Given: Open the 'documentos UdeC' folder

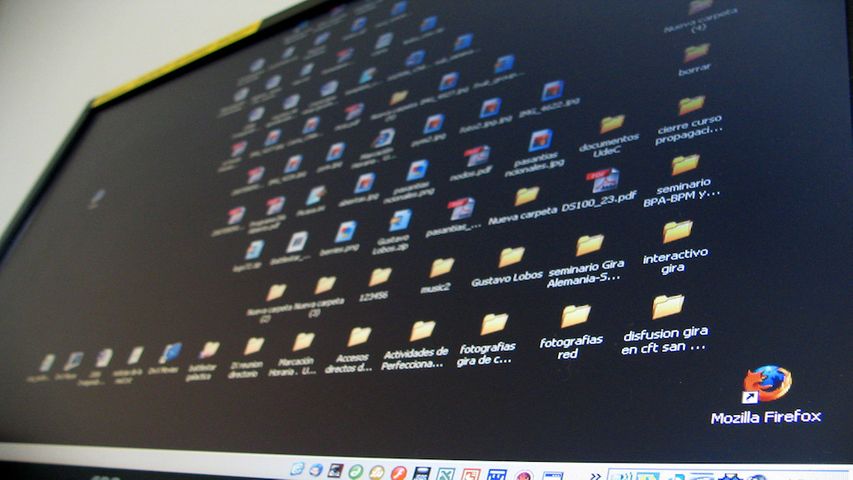Looking at the screenshot, I should coord(612,124).
